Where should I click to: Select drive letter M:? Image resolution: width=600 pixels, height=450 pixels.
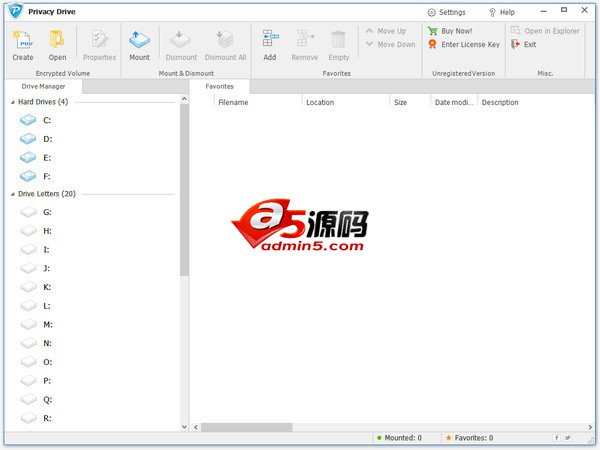click(x=36, y=324)
